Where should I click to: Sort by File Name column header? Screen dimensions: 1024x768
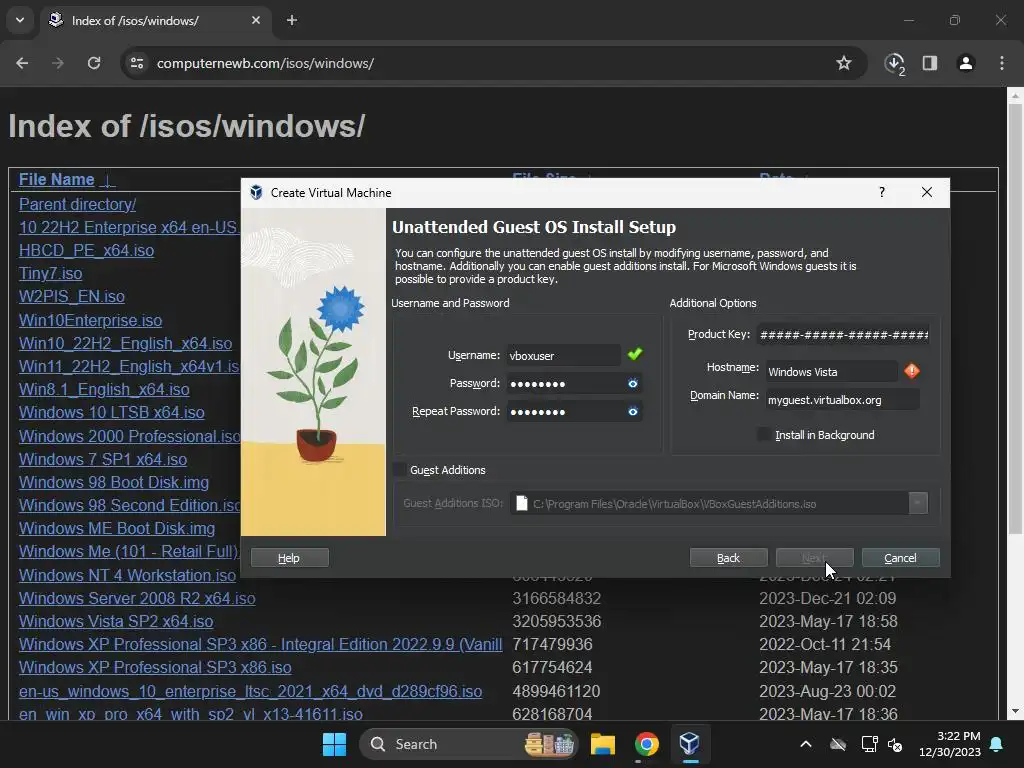[x=57, y=179]
